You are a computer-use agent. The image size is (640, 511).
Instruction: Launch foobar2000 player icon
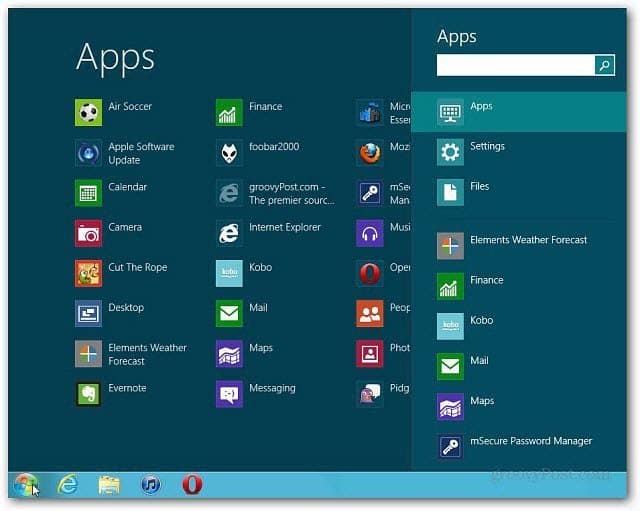(x=229, y=153)
